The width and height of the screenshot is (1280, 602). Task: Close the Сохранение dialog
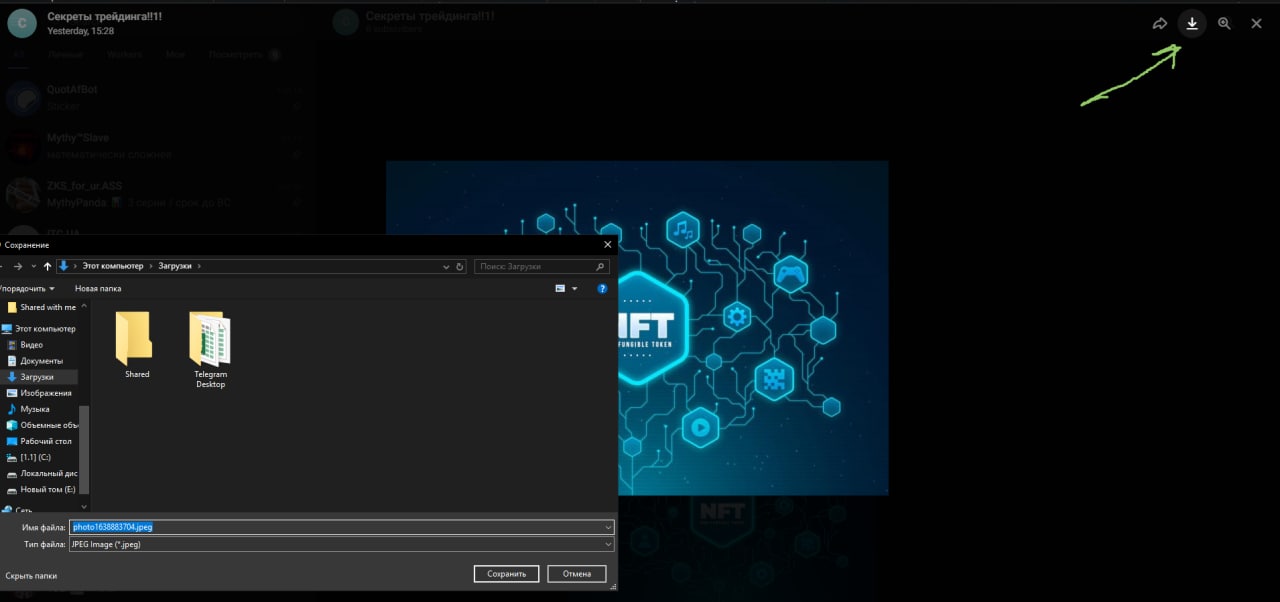click(x=607, y=244)
